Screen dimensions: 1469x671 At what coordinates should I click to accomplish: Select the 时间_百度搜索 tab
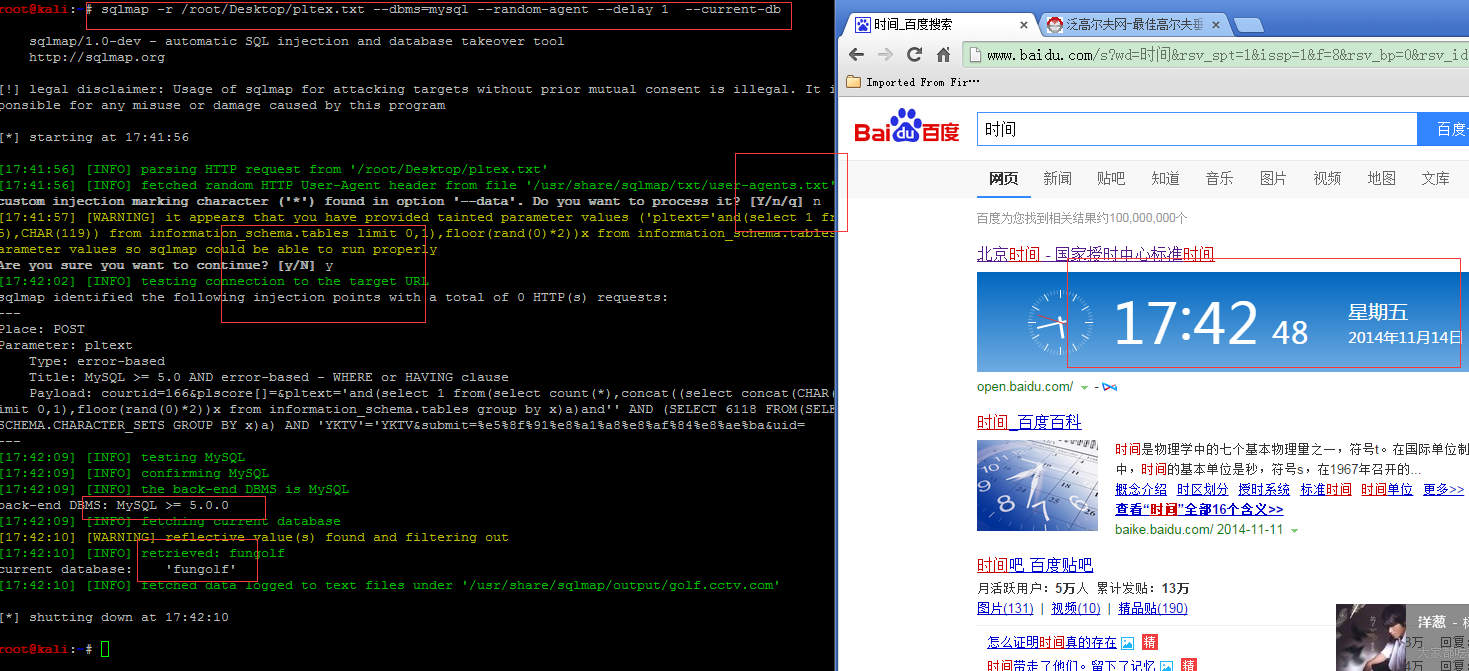click(942, 24)
